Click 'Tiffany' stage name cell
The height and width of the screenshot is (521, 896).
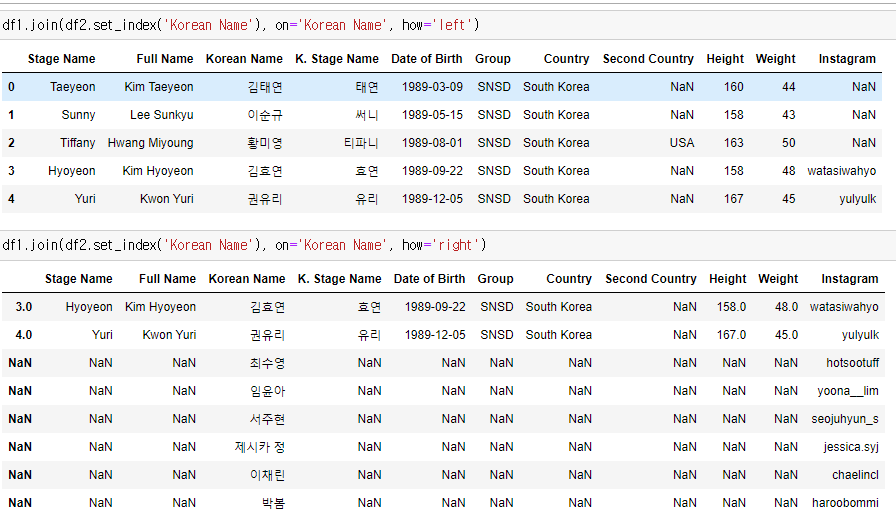[x=78, y=143]
